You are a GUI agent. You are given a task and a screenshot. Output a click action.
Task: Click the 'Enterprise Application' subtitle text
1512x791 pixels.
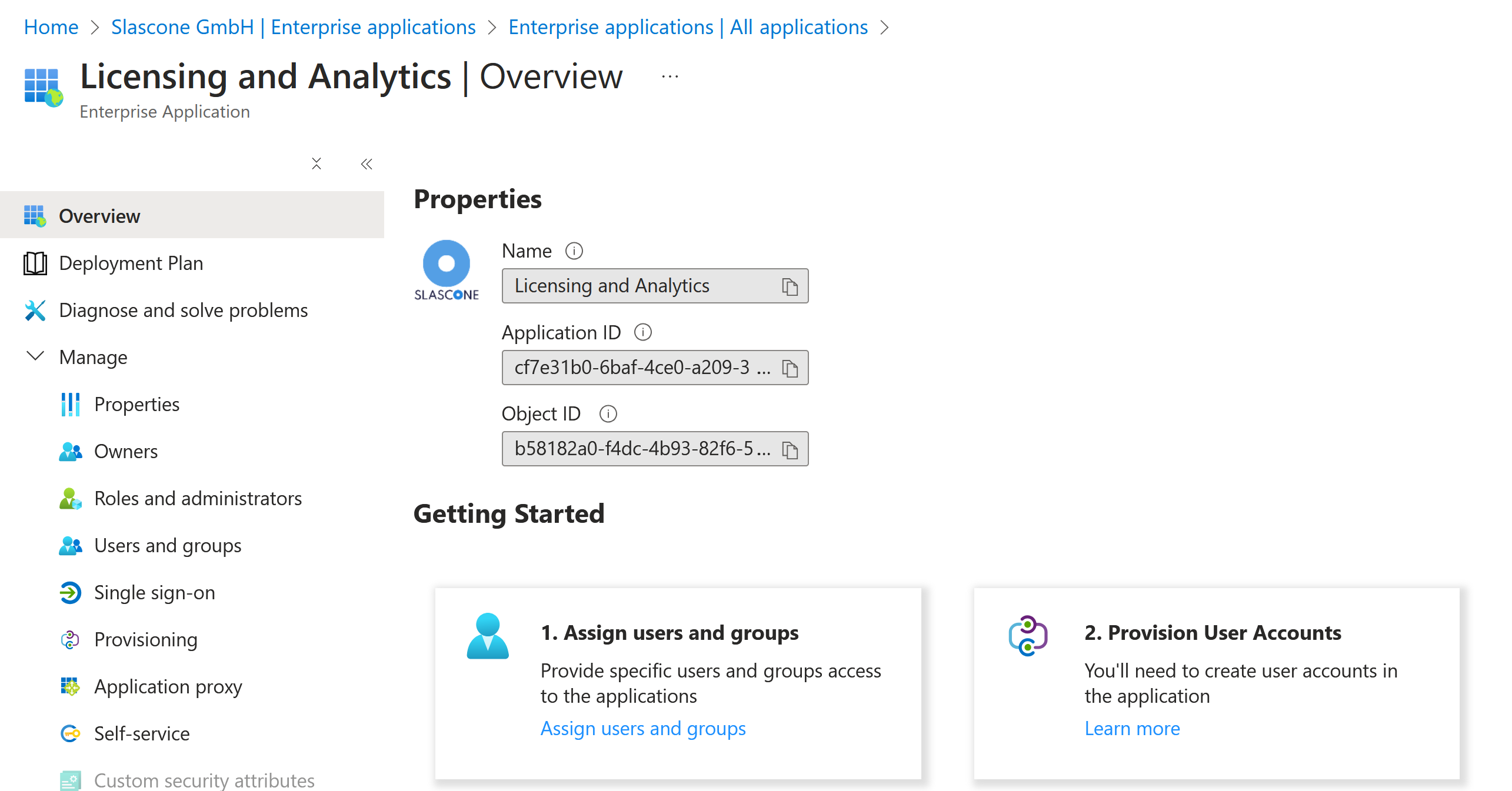click(x=165, y=112)
